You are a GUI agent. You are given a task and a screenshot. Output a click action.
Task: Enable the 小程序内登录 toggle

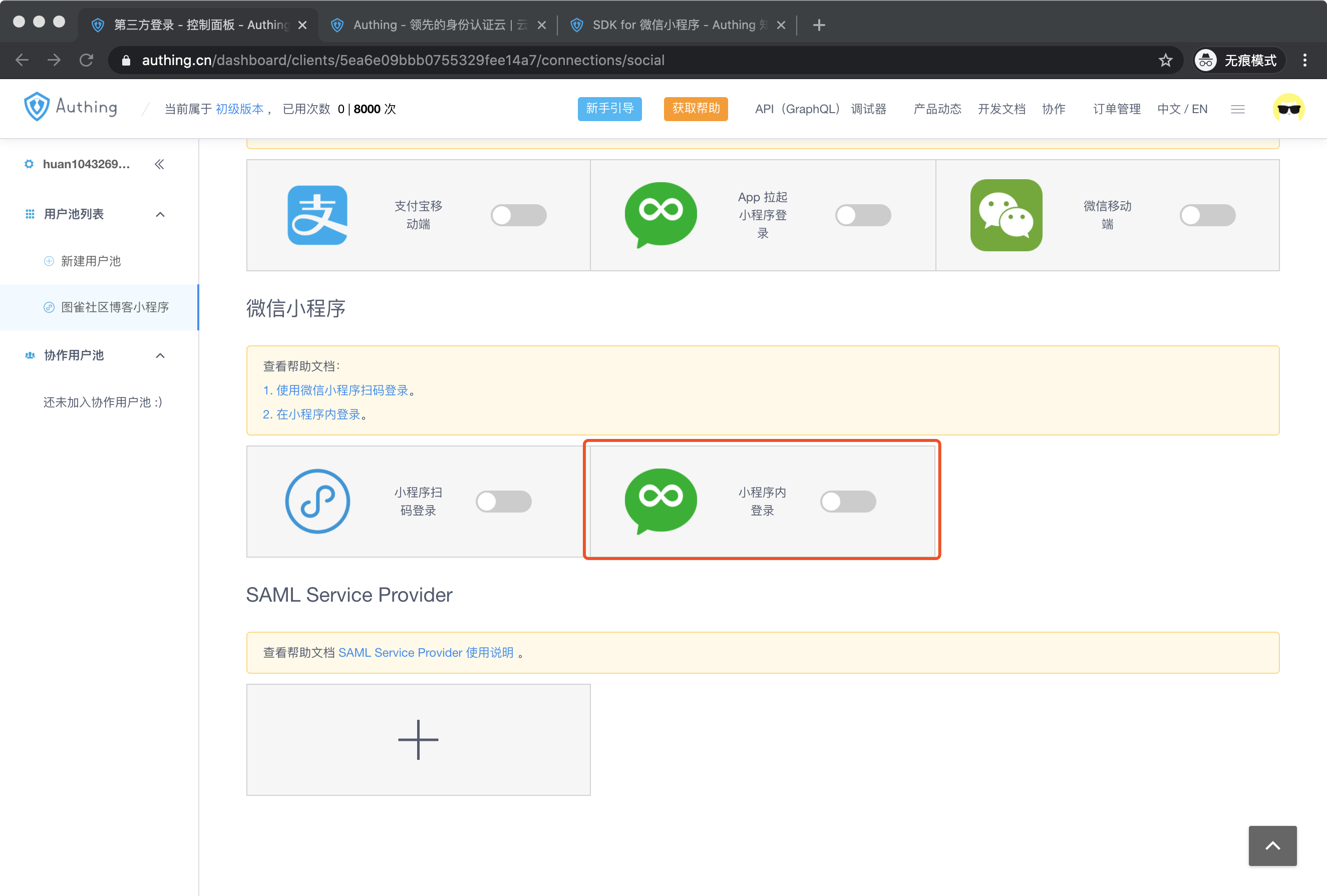coord(847,501)
